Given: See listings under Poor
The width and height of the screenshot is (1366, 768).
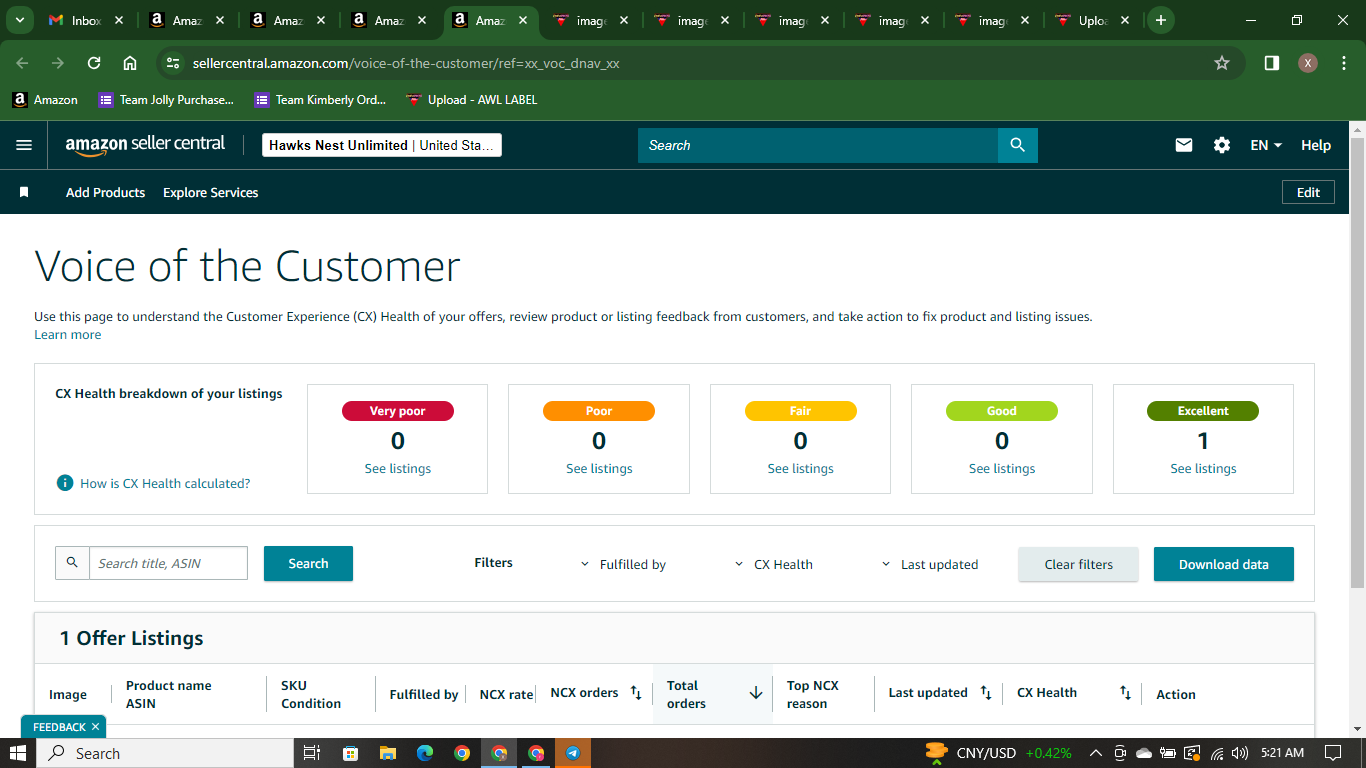Looking at the screenshot, I should [x=599, y=468].
